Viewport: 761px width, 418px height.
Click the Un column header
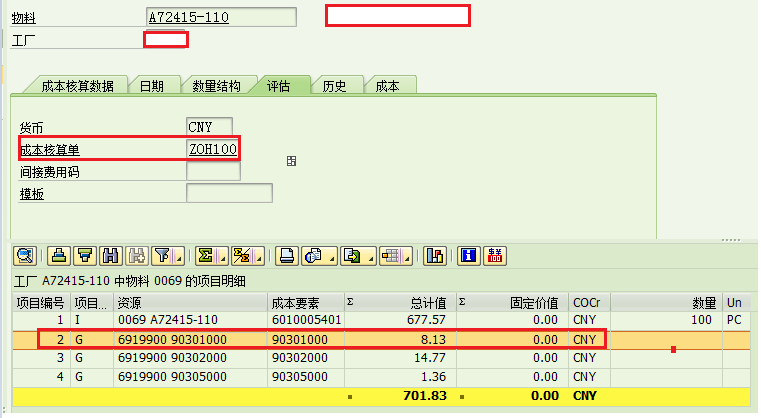pos(736,303)
